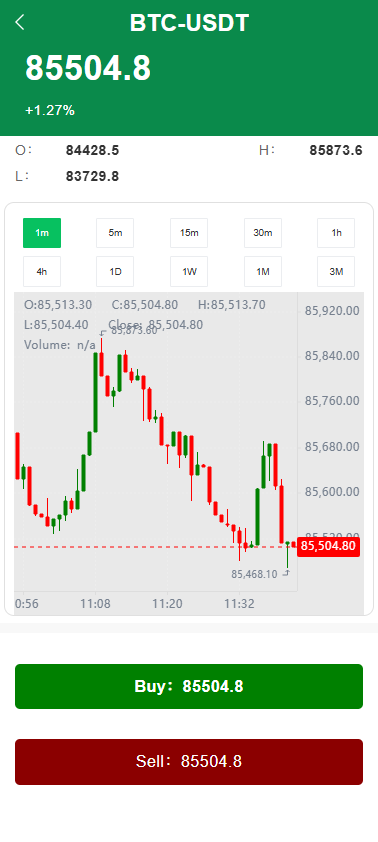Select the 1m timeframe
This screenshot has width=378, height=842.
(x=42, y=233)
